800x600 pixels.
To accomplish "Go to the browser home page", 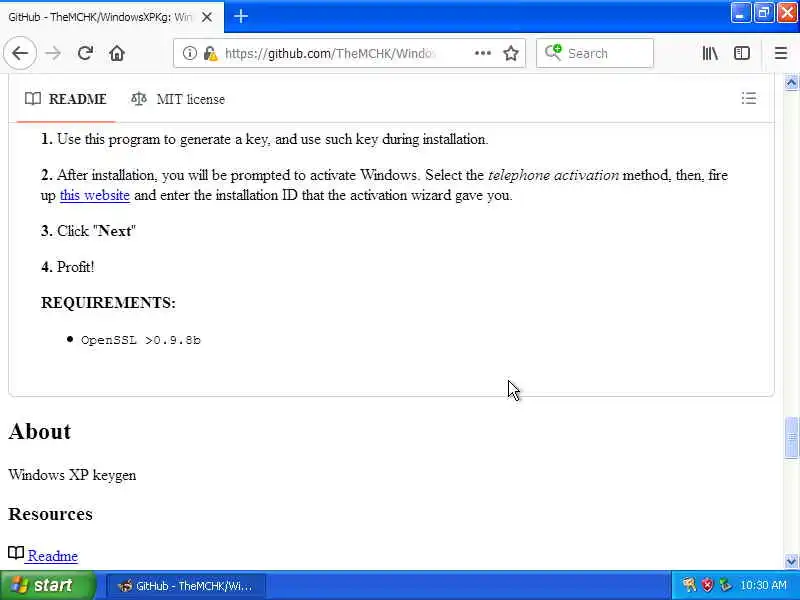I will [117, 53].
